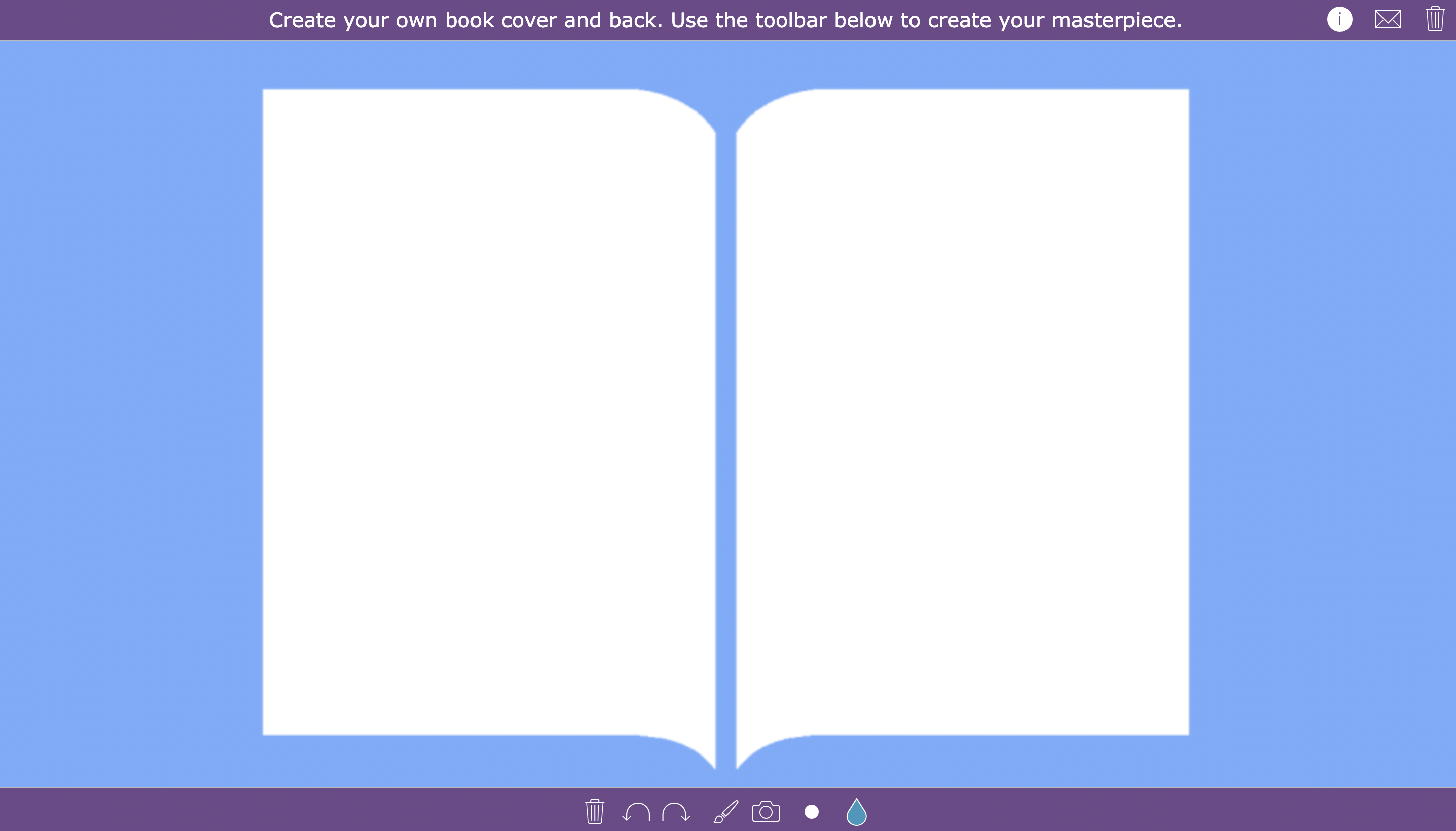Screen dimensions: 1456x831
Task: Click the trash/delete canvas tool
Action: [x=594, y=812]
